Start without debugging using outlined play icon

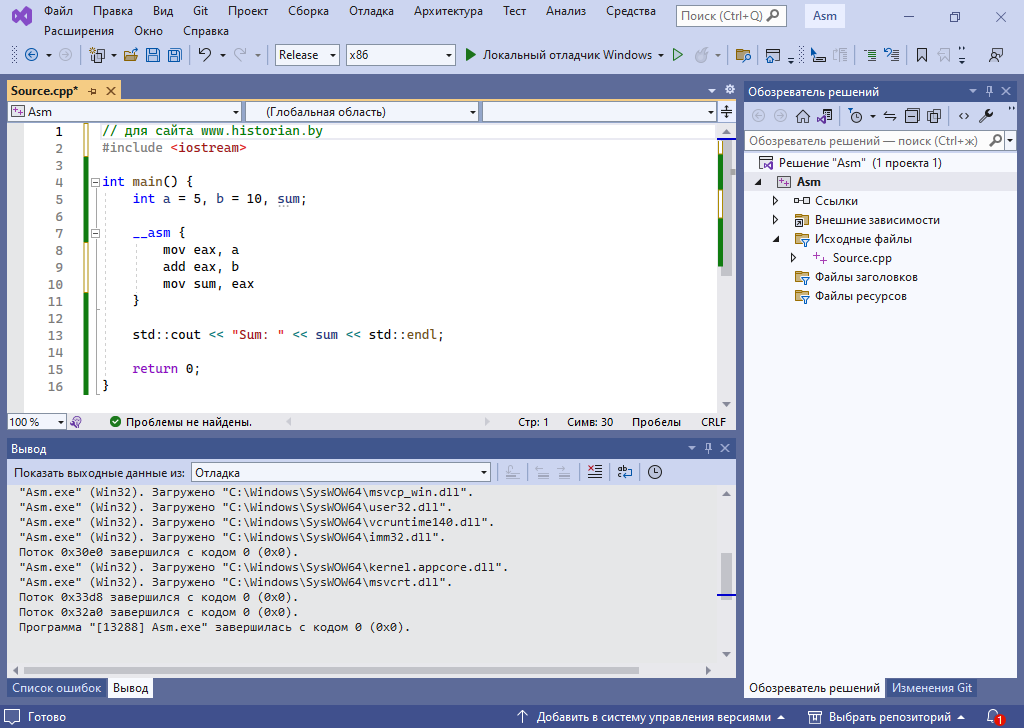tap(677, 55)
